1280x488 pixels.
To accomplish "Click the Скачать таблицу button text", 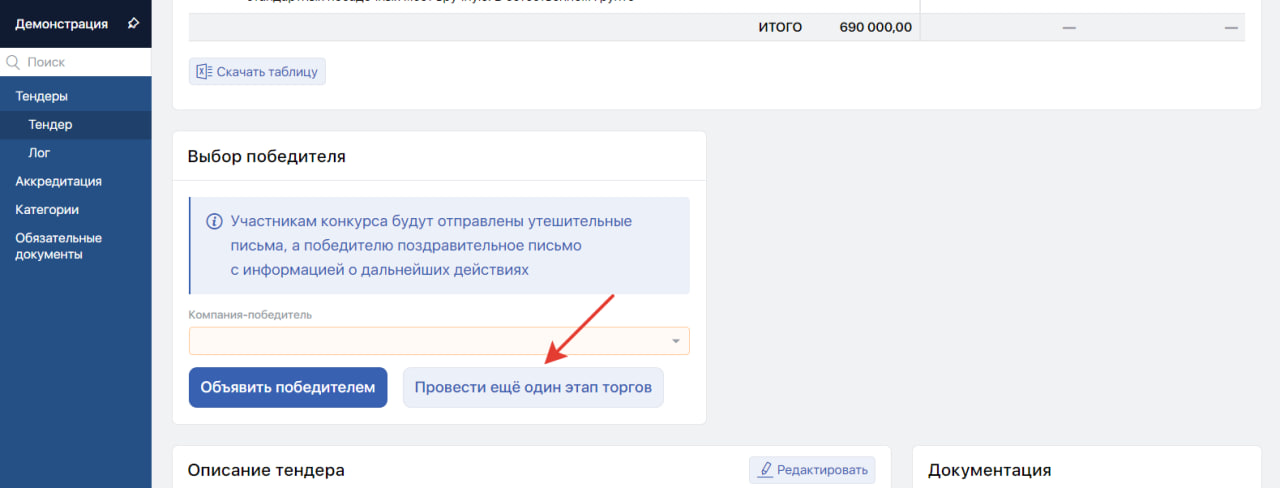I will tap(267, 71).
